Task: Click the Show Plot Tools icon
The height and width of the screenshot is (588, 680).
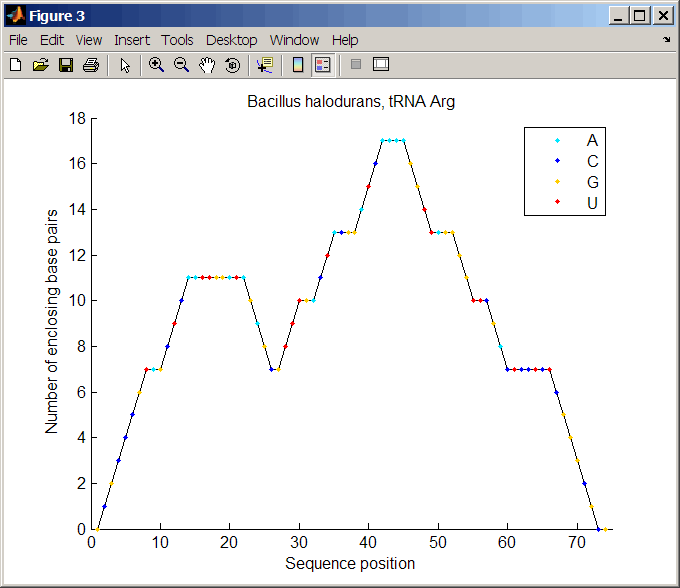Action: [x=381, y=64]
